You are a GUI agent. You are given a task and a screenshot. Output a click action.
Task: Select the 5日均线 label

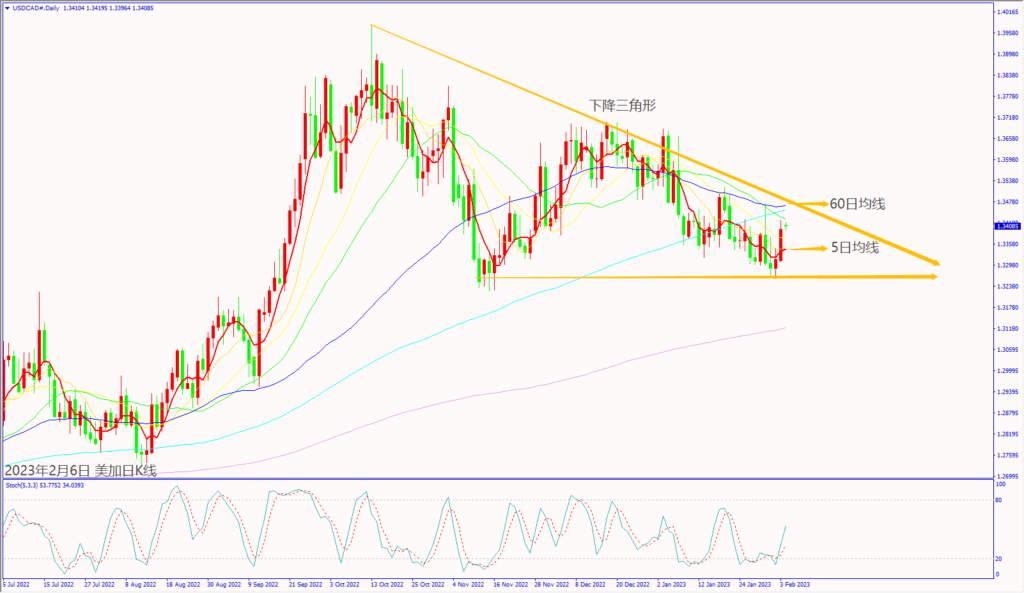tap(855, 247)
